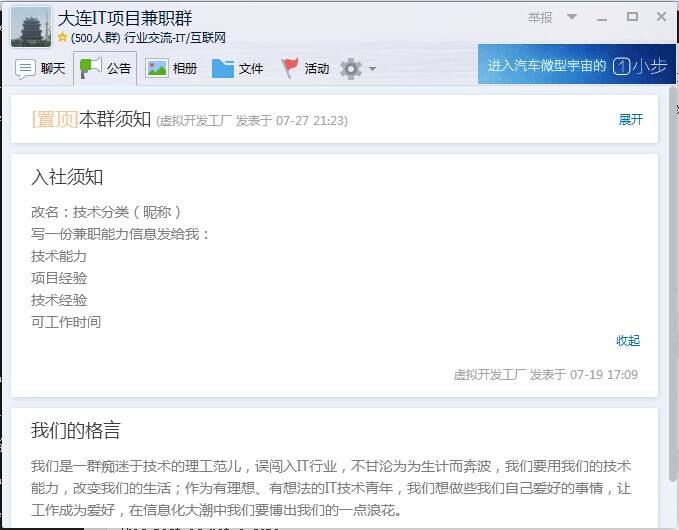Click the 我们的格言 announcement heading
679x530 pixels.
[x=76, y=430]
